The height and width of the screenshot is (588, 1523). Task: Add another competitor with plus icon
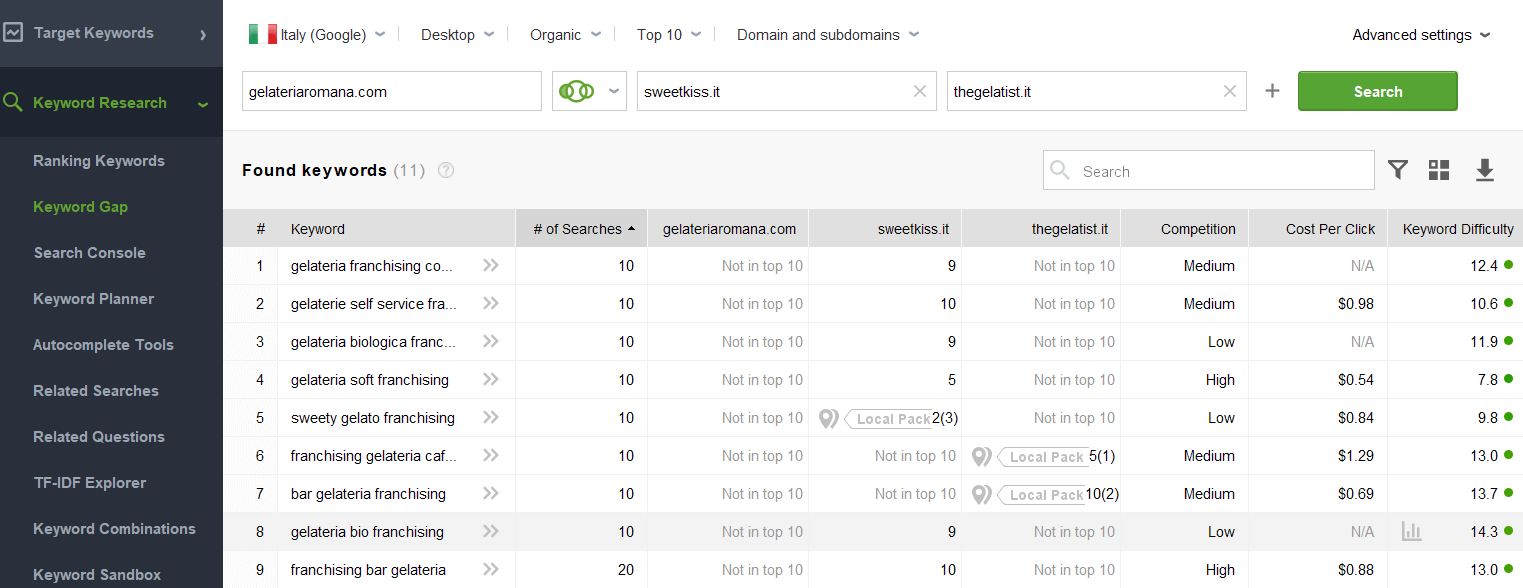[x=1272, y=91]
